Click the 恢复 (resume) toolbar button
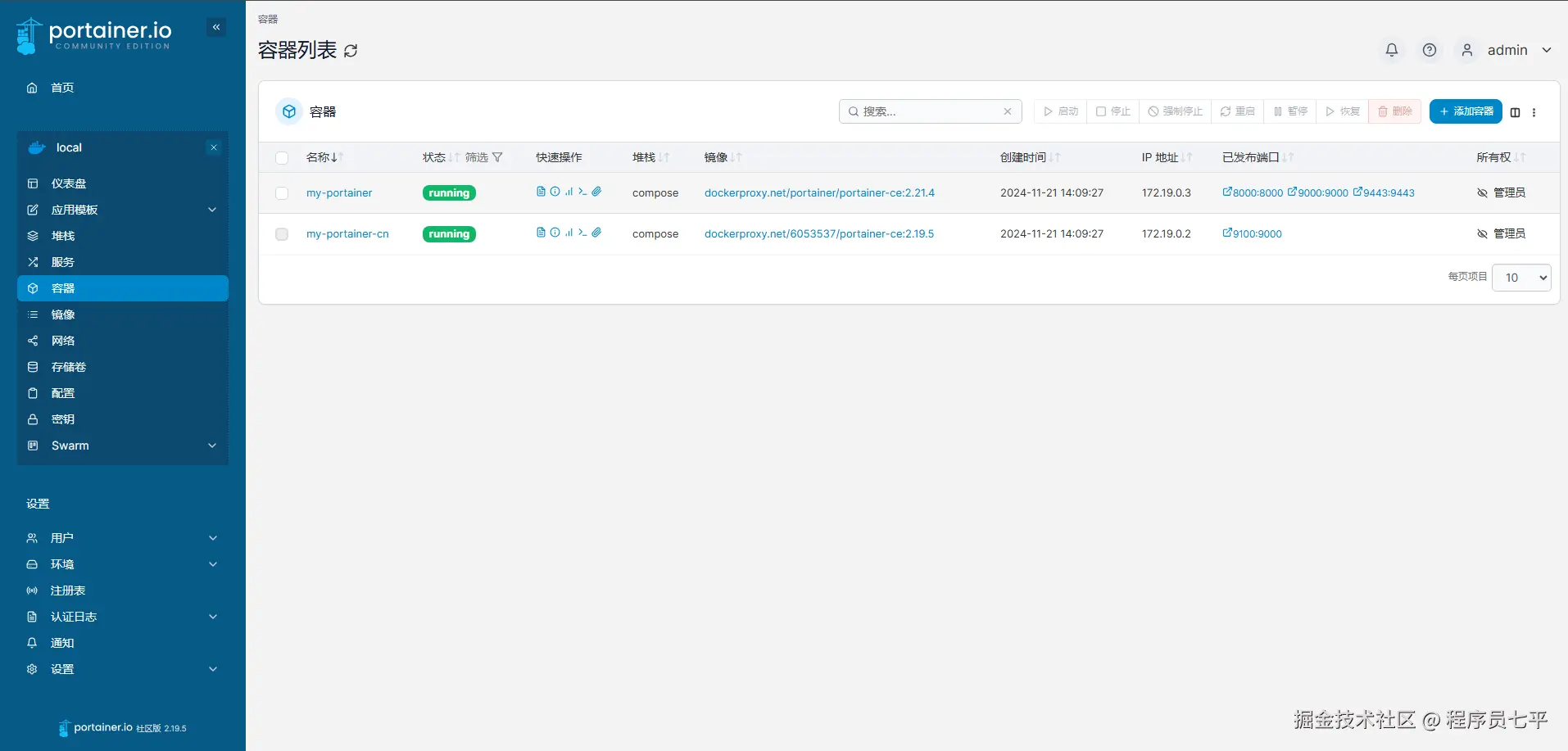Viewport: 1568px width, 751px height. [x=1343, y=111]
